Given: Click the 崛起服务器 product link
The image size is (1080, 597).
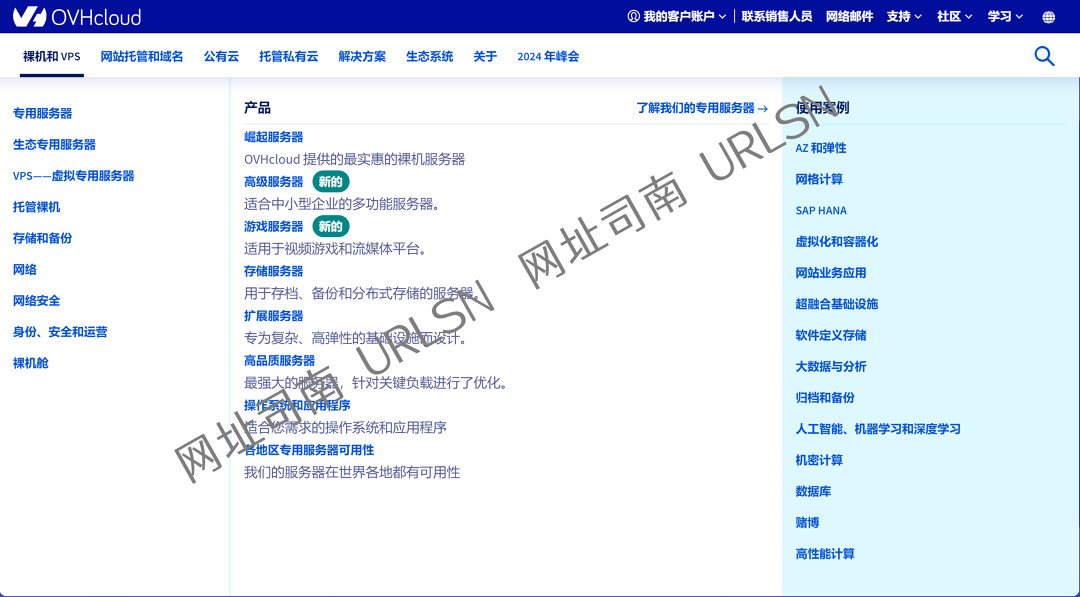Looking at the screenshot, I should coord(273,137).
